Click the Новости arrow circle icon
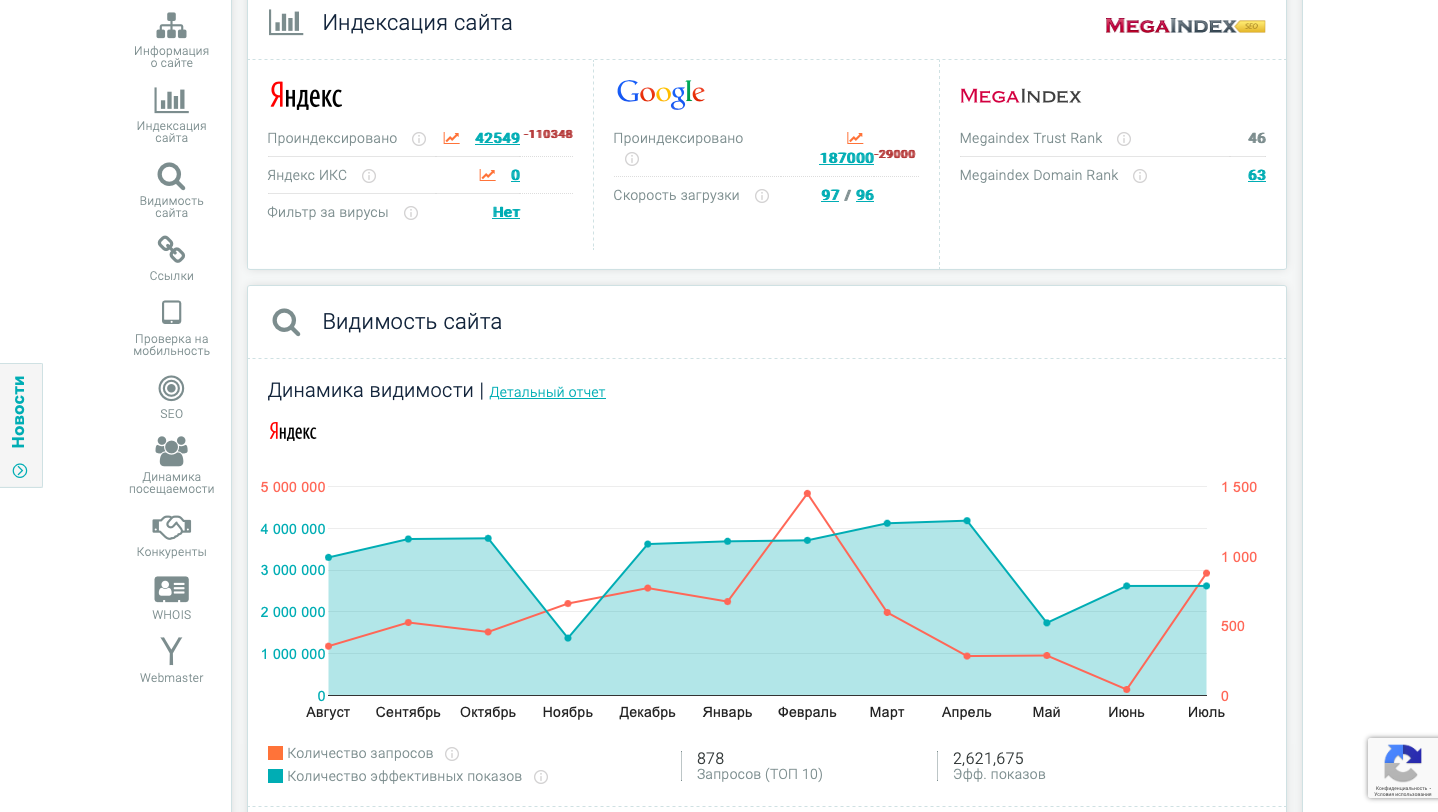 [19, 470]
